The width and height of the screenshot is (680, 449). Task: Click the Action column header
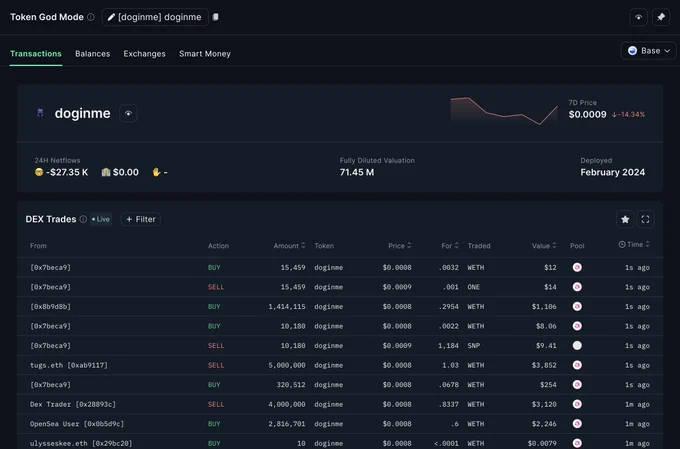pos(218,246)
